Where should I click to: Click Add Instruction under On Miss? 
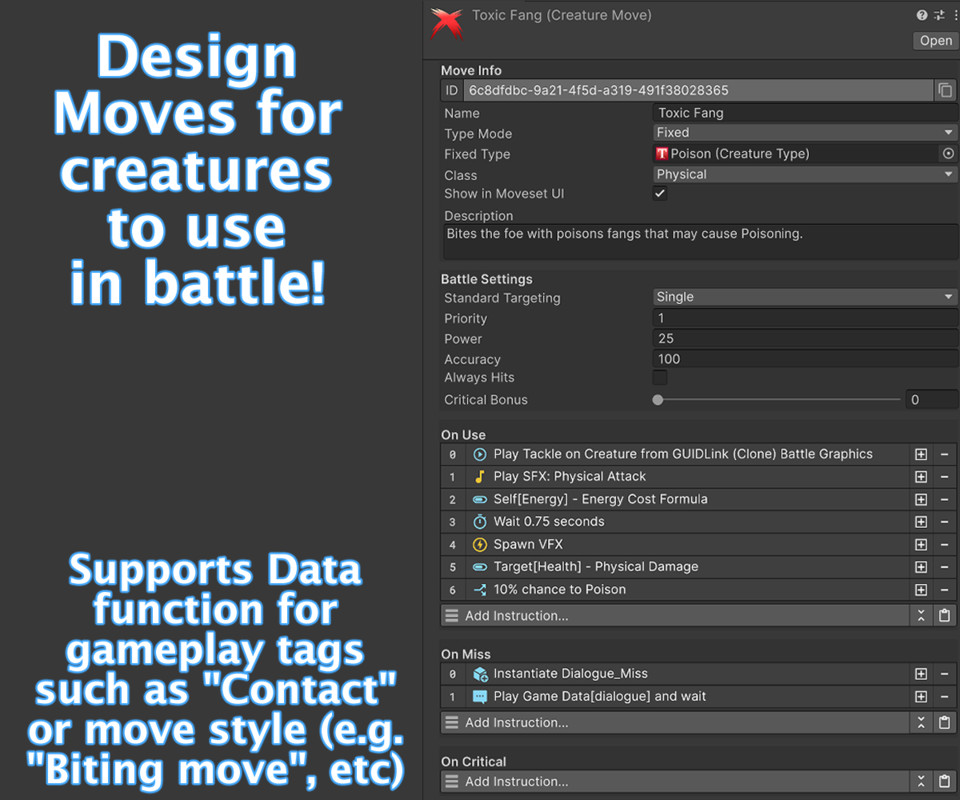(675, 723)
